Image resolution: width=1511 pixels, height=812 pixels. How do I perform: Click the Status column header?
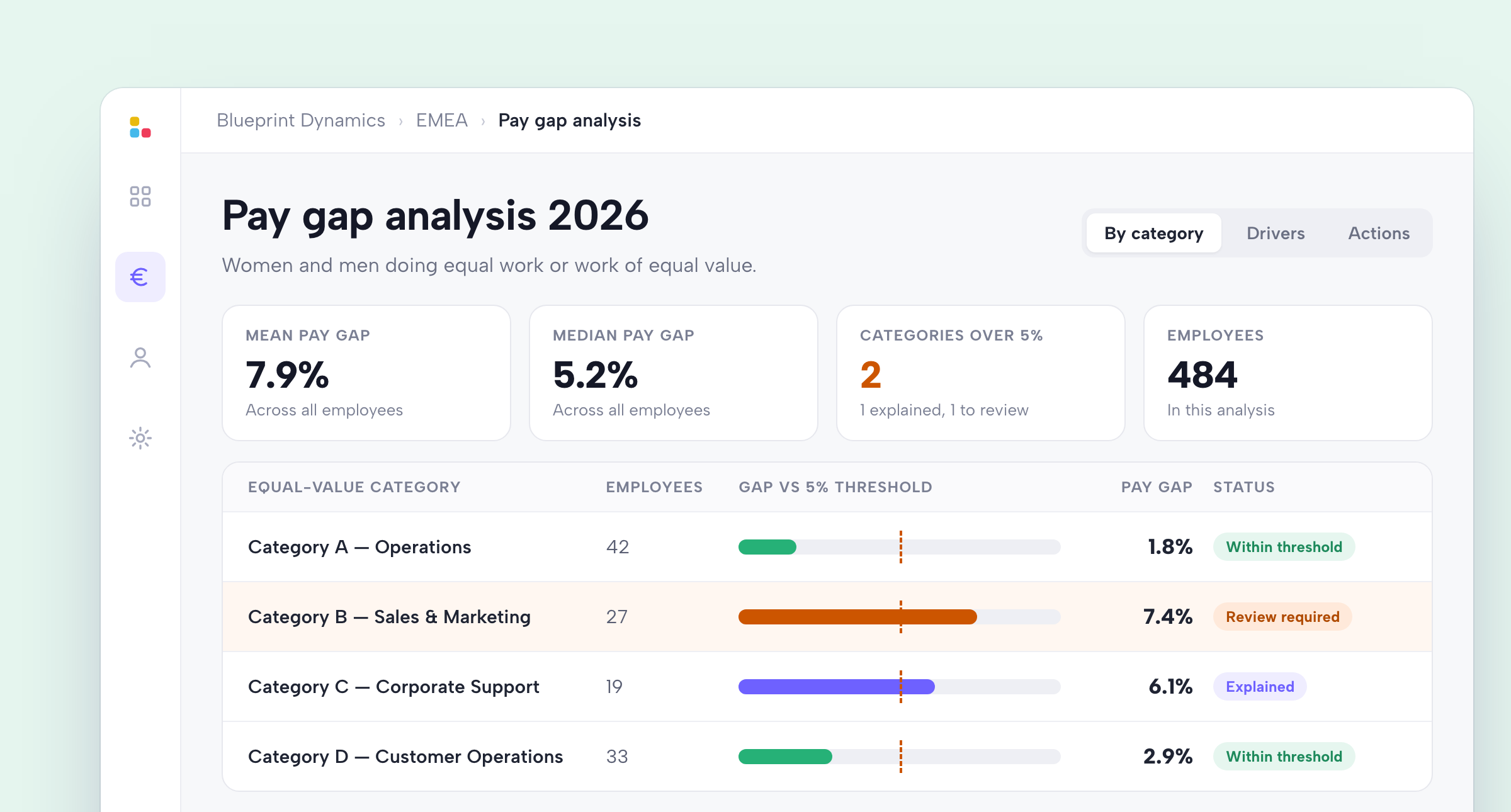(1244, 487)
